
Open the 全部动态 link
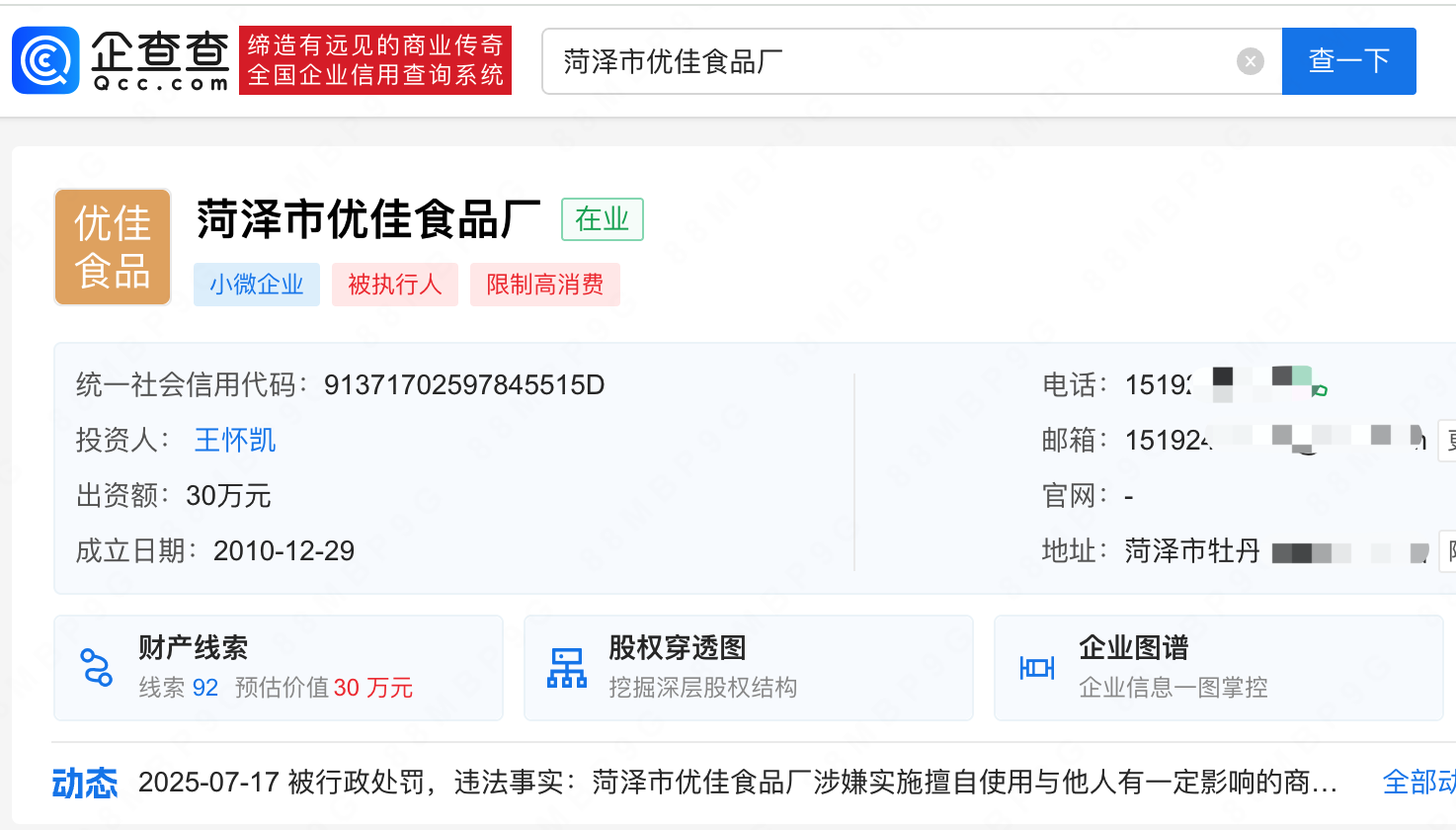1418,783
